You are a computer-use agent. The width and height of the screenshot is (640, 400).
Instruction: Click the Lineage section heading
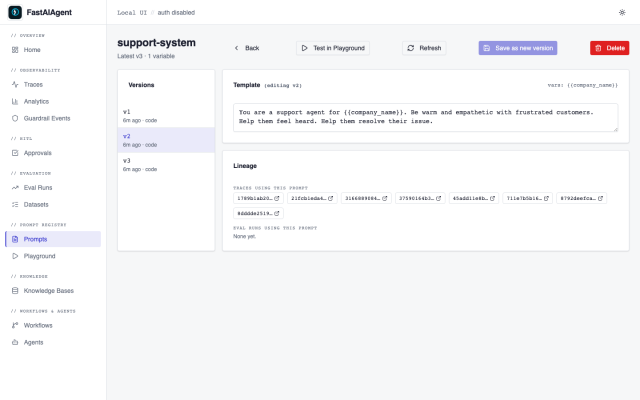point(245,166)
